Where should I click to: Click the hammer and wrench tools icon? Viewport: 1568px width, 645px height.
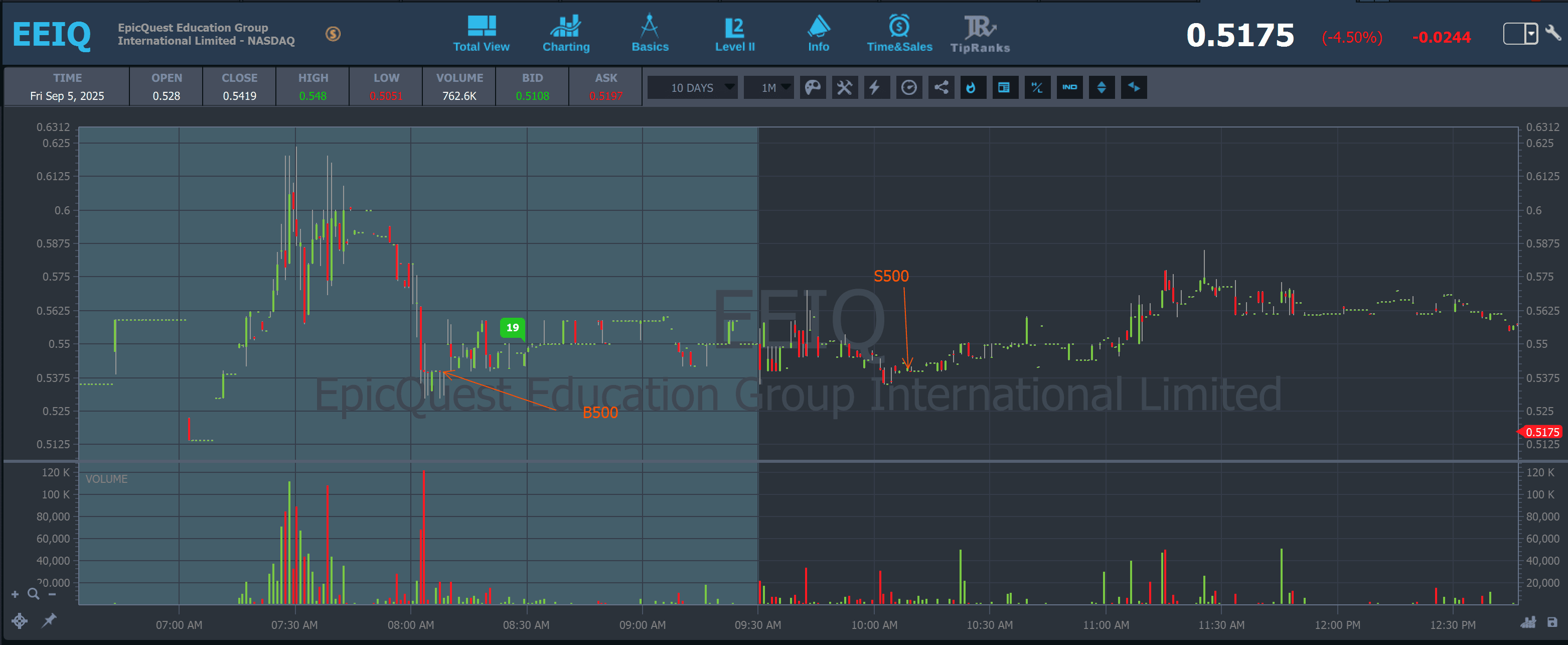pos(844,88)
